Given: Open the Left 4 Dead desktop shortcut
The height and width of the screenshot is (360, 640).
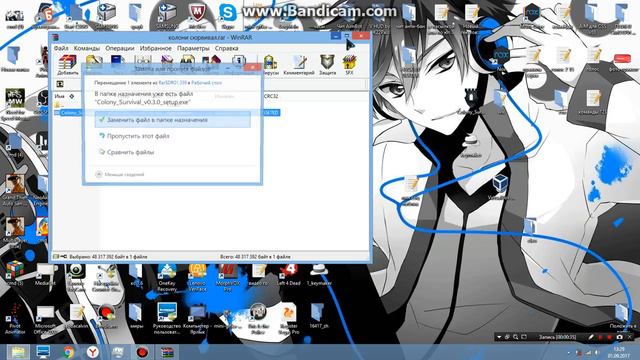Looking at the screenshot, I should point(289,274).
